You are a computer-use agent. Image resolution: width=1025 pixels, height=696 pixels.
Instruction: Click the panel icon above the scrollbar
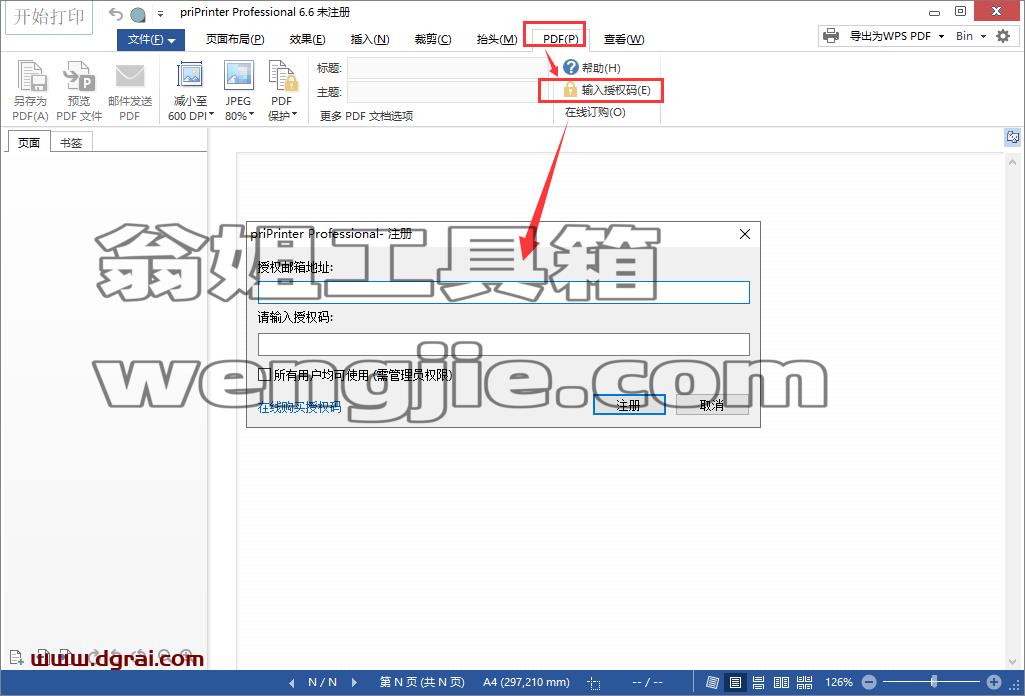[x=1013, y=137]
